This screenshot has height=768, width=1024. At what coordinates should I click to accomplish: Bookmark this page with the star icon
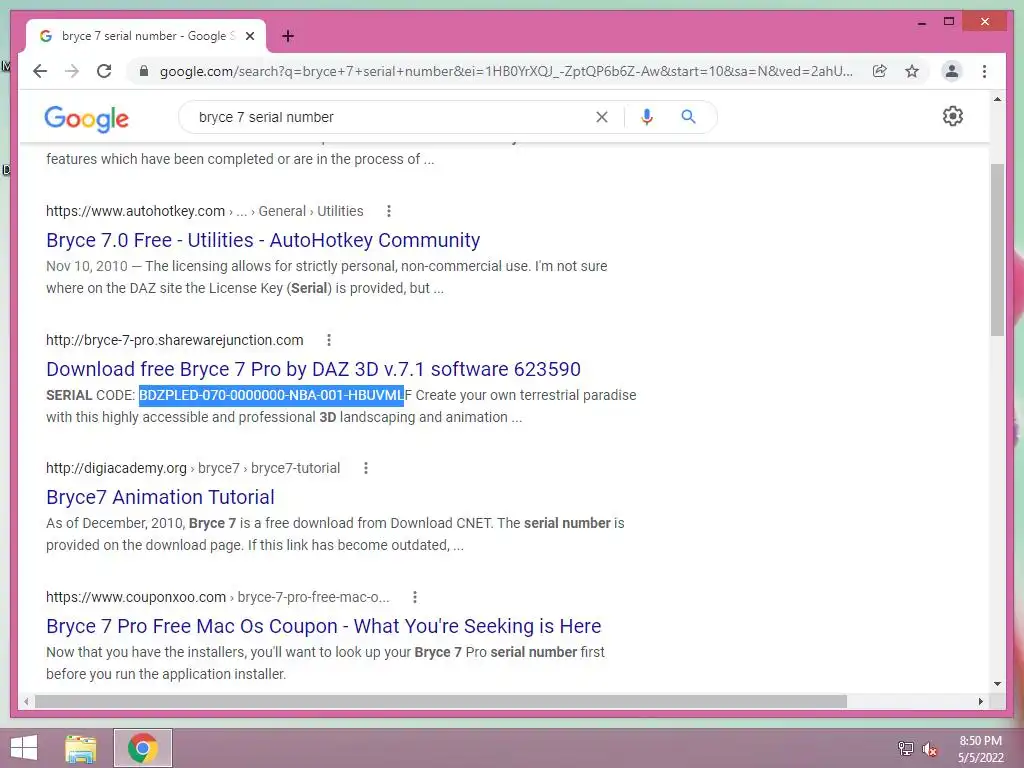[912, 71]
